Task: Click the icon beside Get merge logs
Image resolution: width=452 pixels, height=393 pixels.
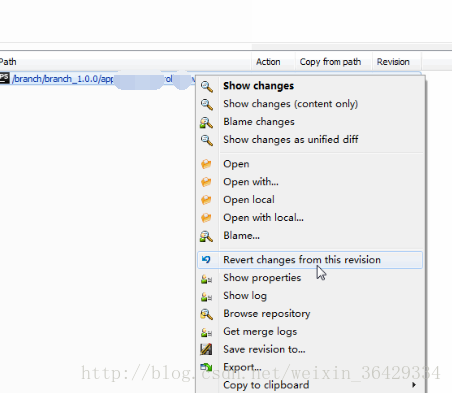Action: click(x=206, y=332)
